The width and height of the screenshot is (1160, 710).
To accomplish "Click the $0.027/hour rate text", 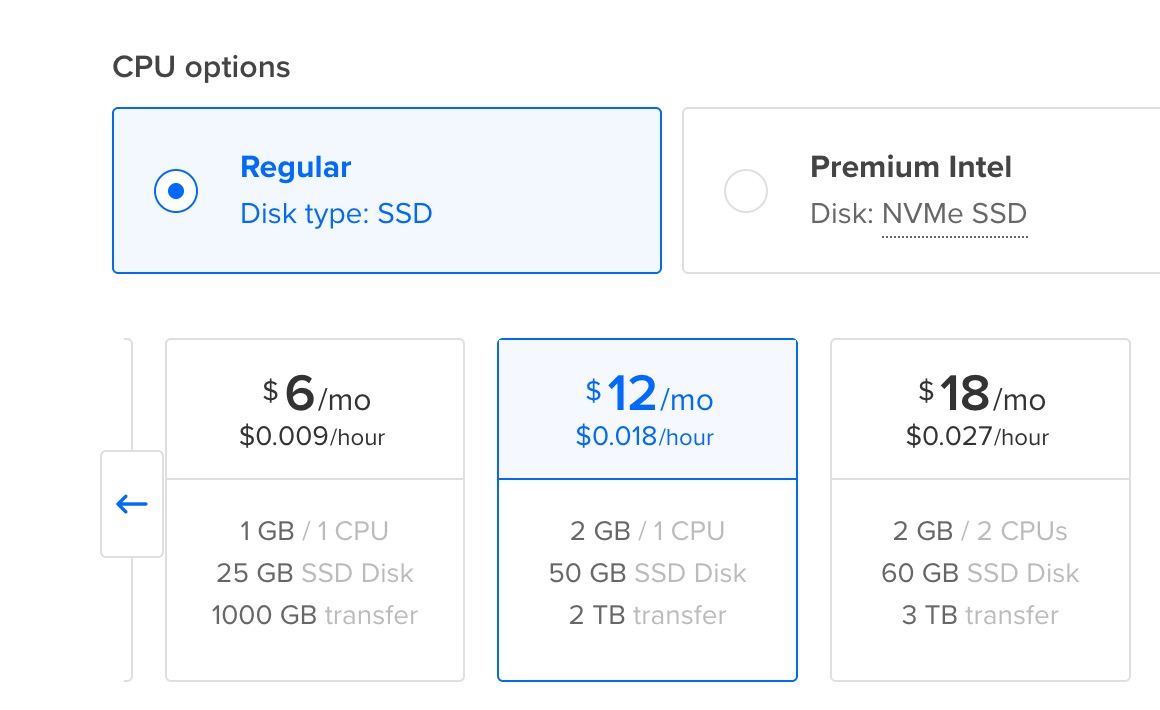I will point(978,437).
